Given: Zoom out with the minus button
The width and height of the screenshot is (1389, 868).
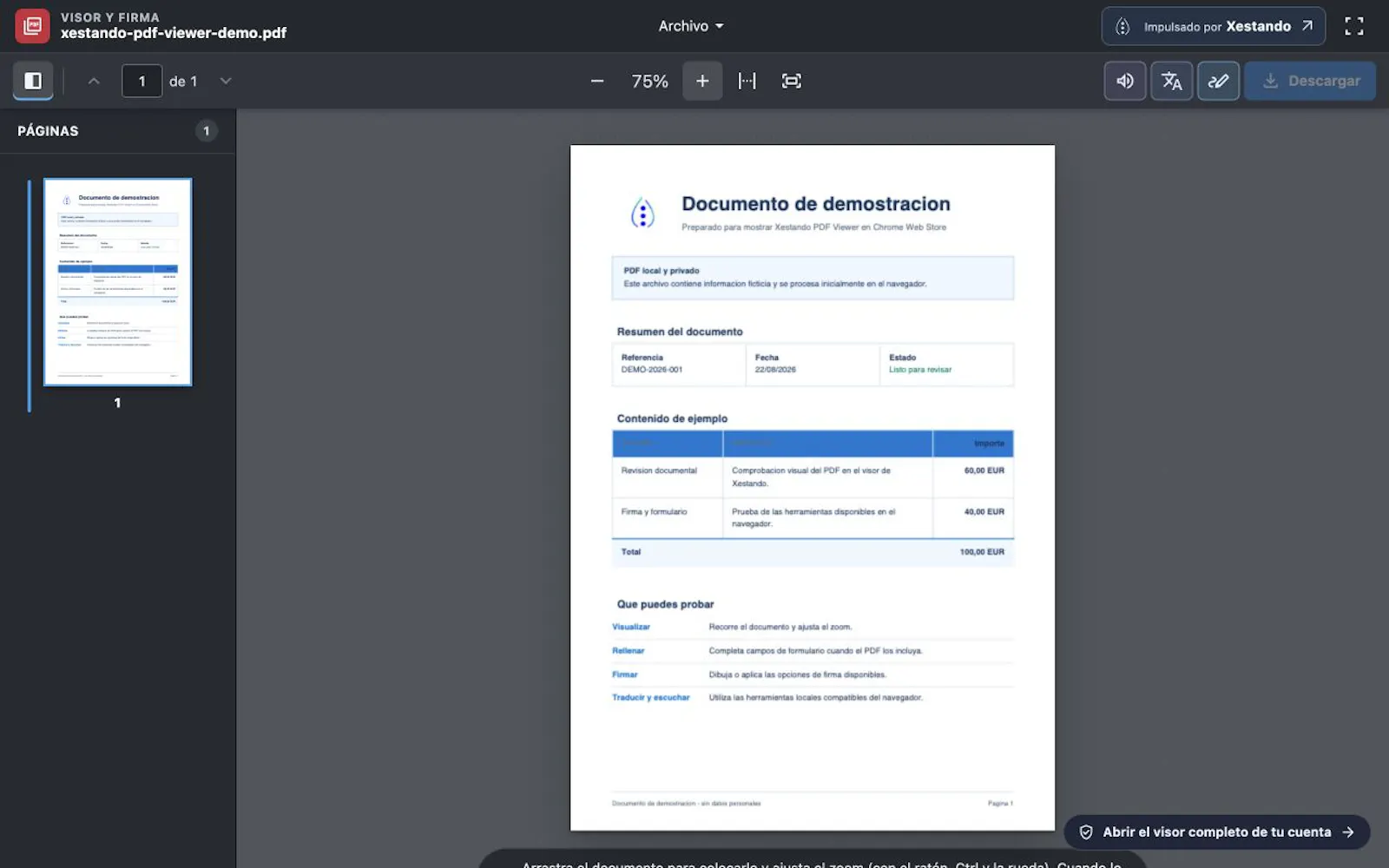Looking at the screenshot, I should point(597,81).
